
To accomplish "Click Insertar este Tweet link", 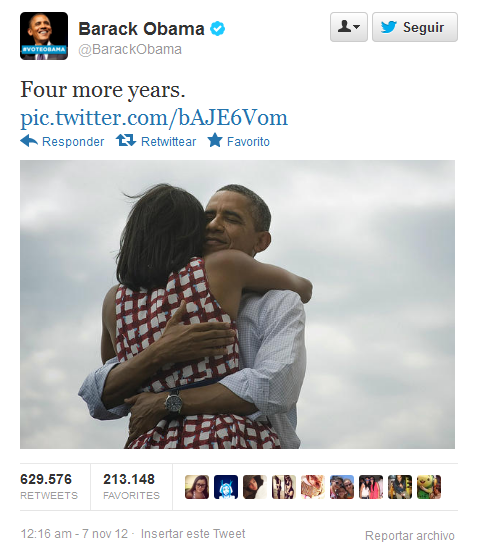I will [x=193, y=534].
